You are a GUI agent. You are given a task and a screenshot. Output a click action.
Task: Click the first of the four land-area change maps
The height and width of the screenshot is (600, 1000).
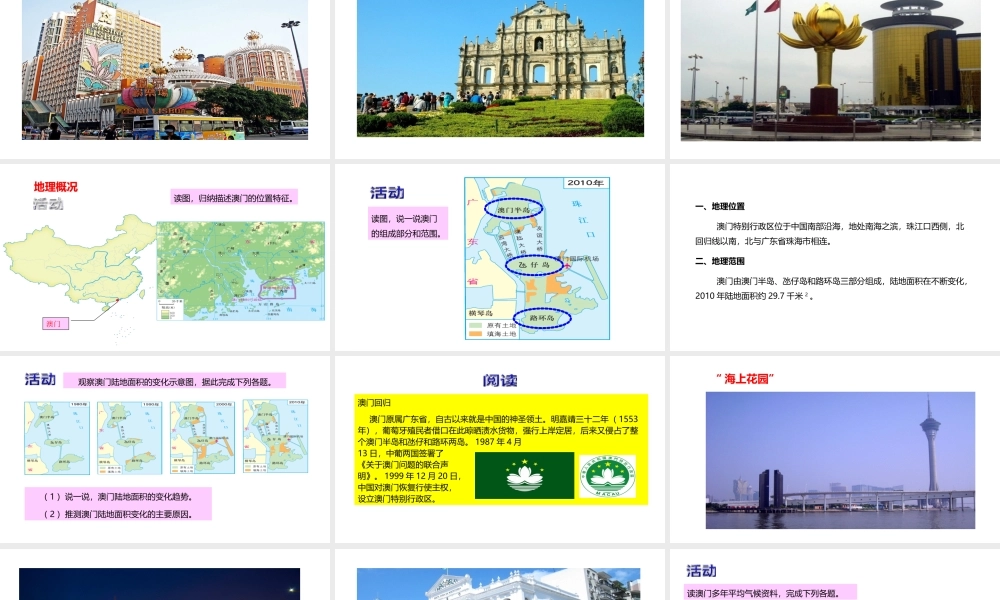[x=57, y=437]
